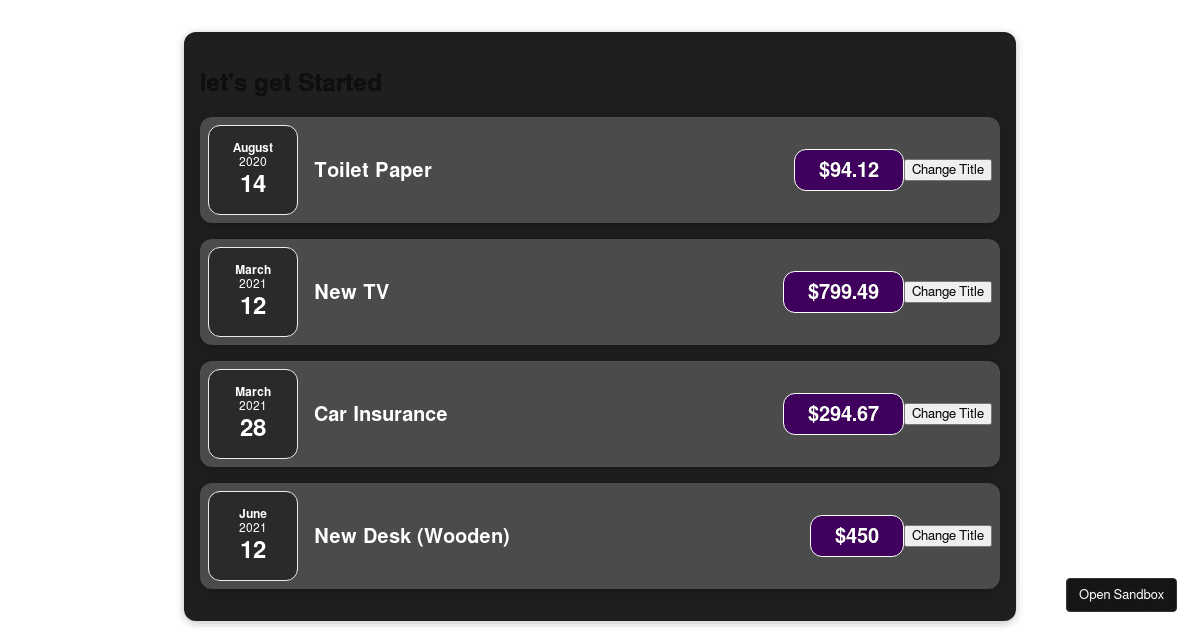
Task: Click Change Title for Toilet Paper
Action: coord(947,170)
